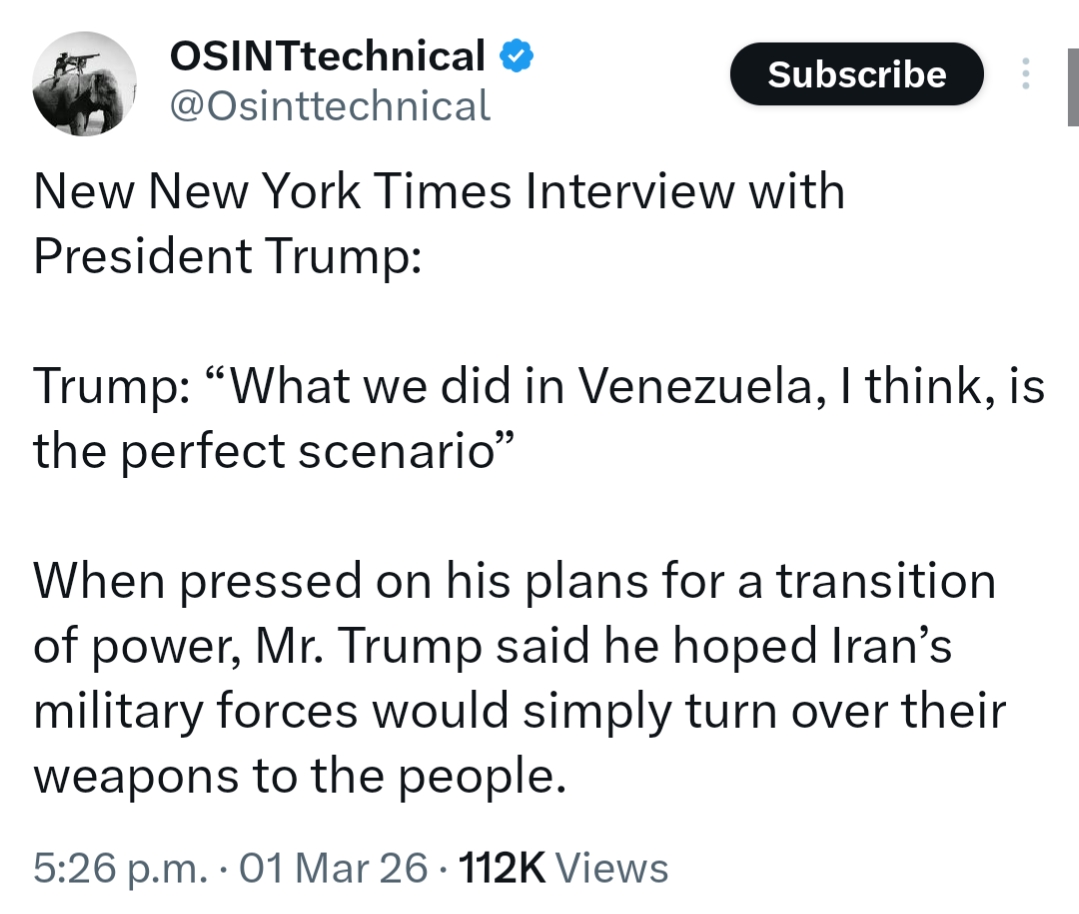Click the OSINTtechnical display name
Image resolution: width=1079 pixels, height=914 pixels.
pos(328,57)
